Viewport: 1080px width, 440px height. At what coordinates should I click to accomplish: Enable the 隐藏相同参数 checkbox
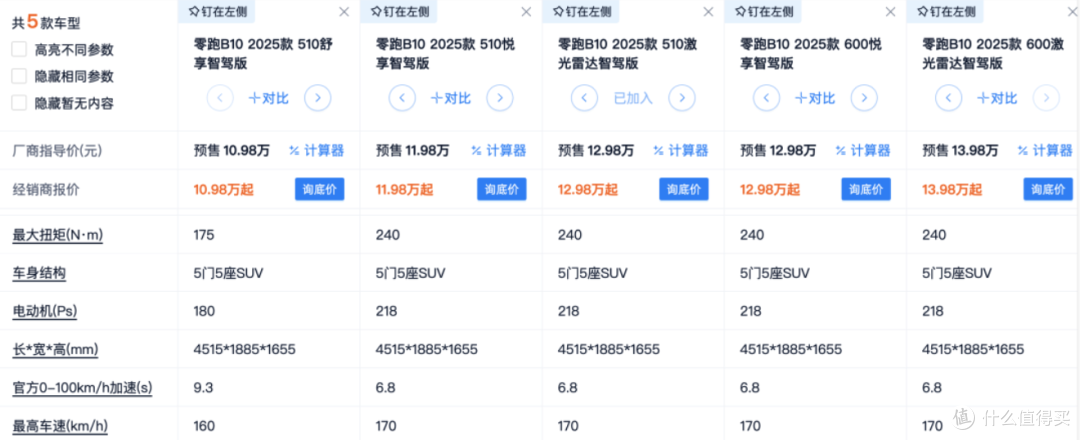19,76
